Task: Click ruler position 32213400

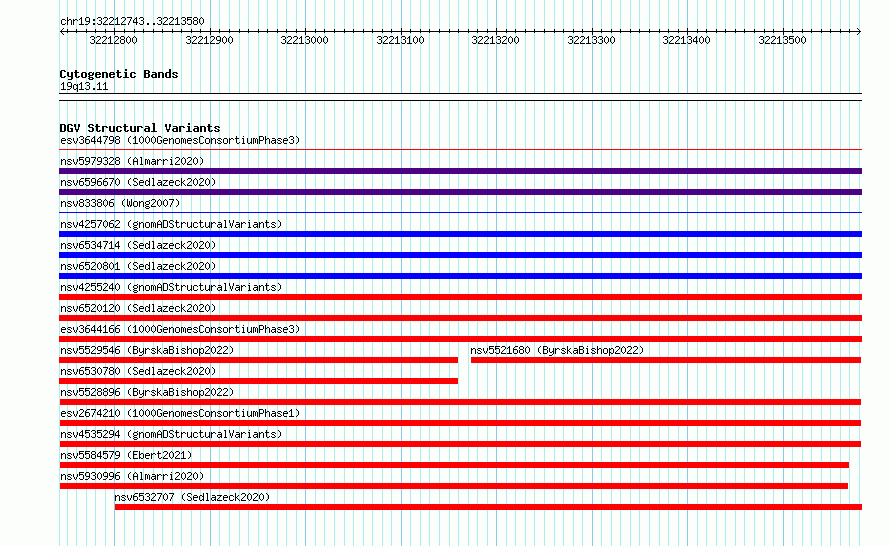Action: (x=687, y=40)
